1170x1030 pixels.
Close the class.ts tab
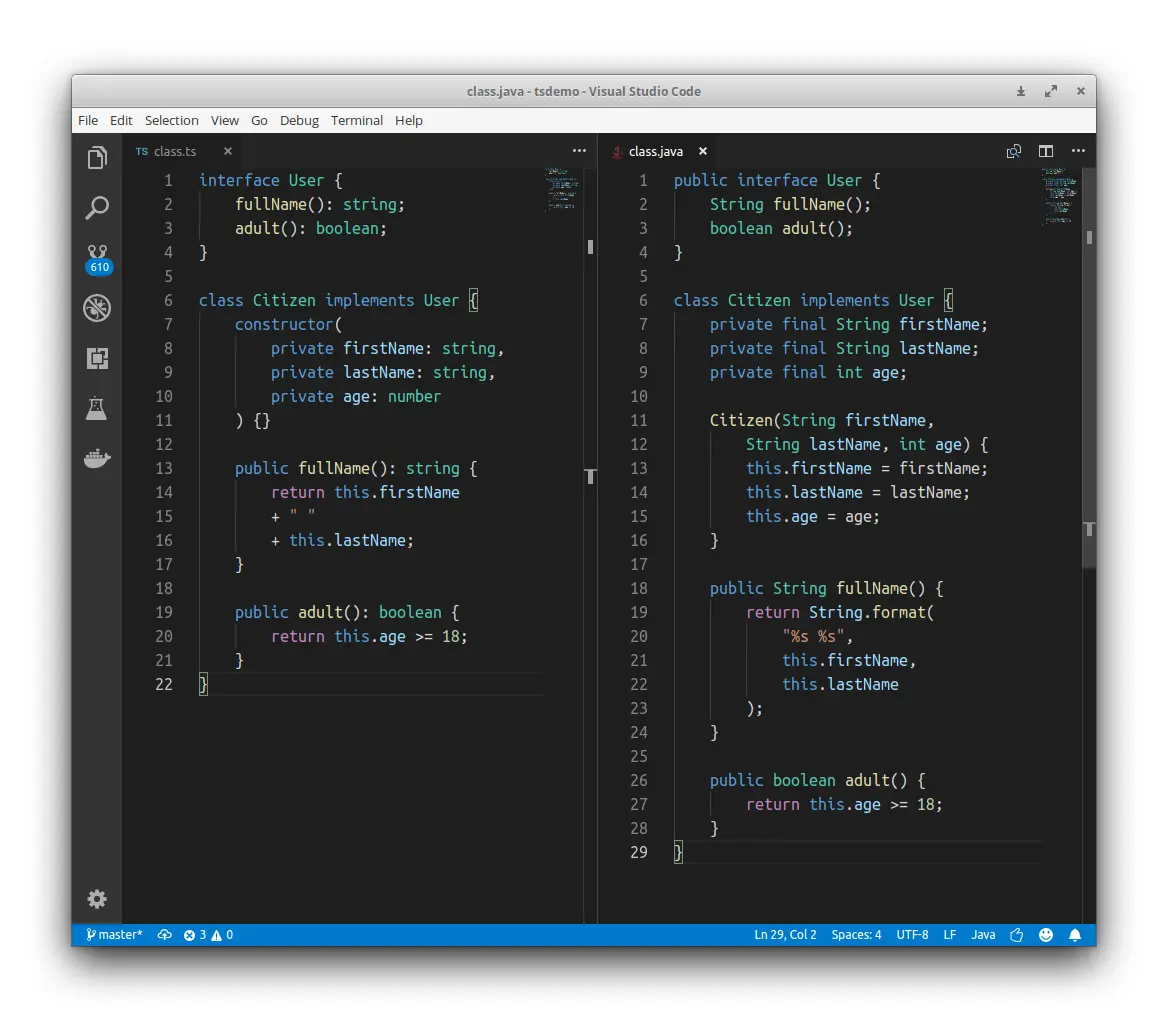[x=228, y=151]
